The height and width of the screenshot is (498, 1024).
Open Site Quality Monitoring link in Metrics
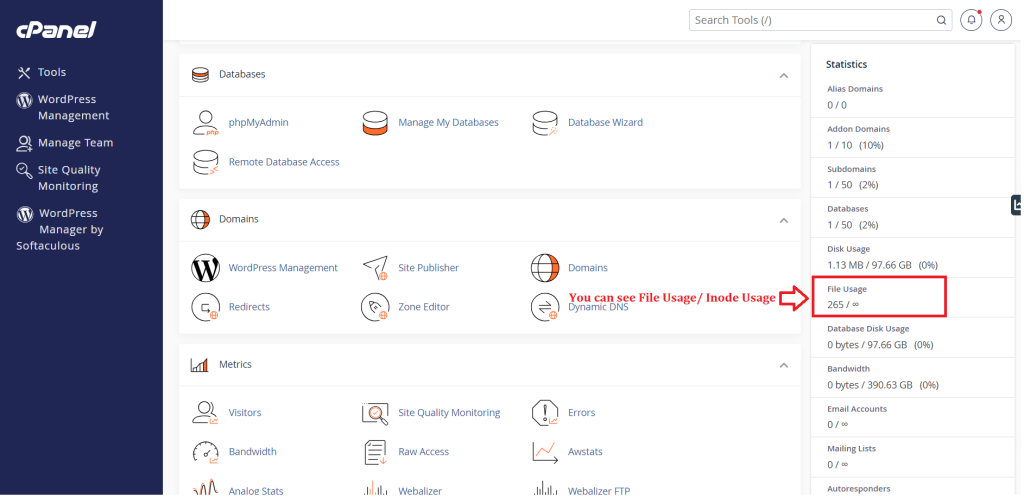click(449, 412)
